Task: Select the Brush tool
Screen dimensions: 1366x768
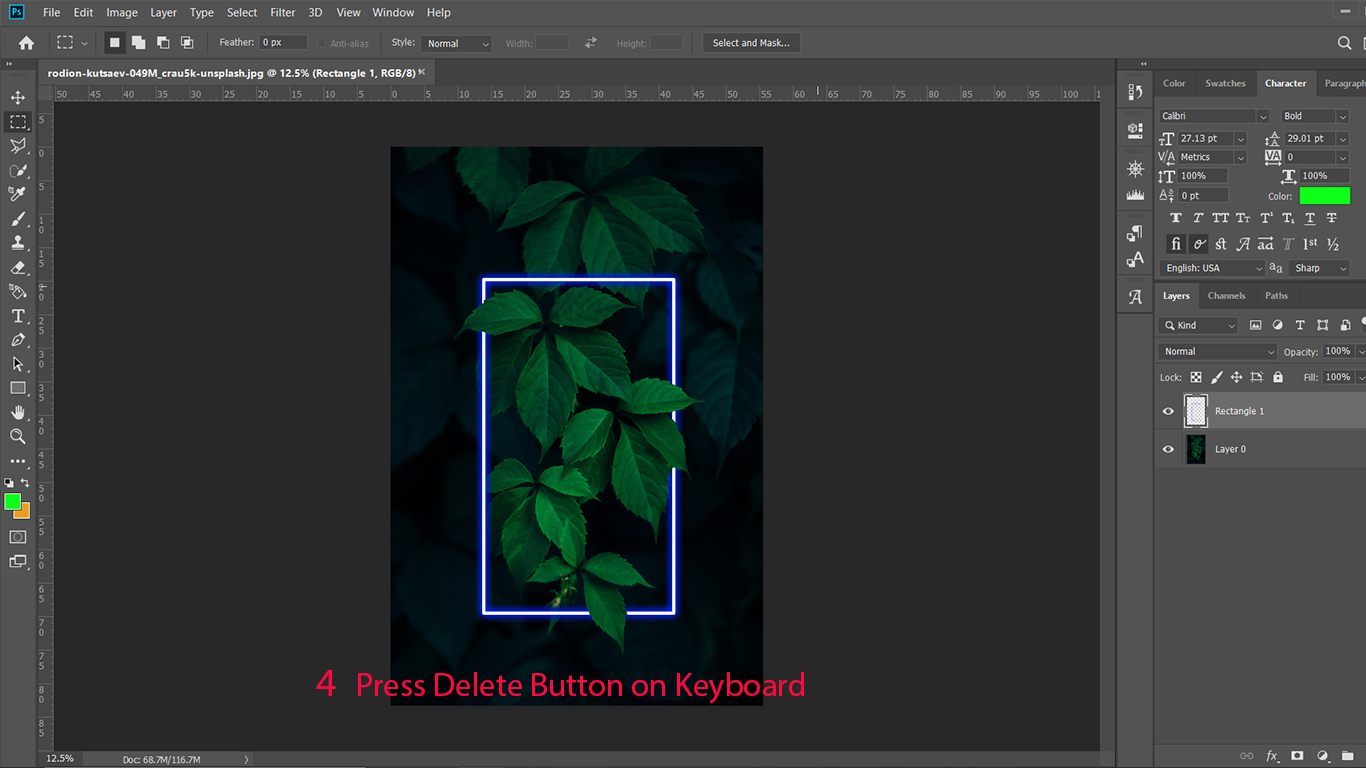Action: click(x=18, y=219)
